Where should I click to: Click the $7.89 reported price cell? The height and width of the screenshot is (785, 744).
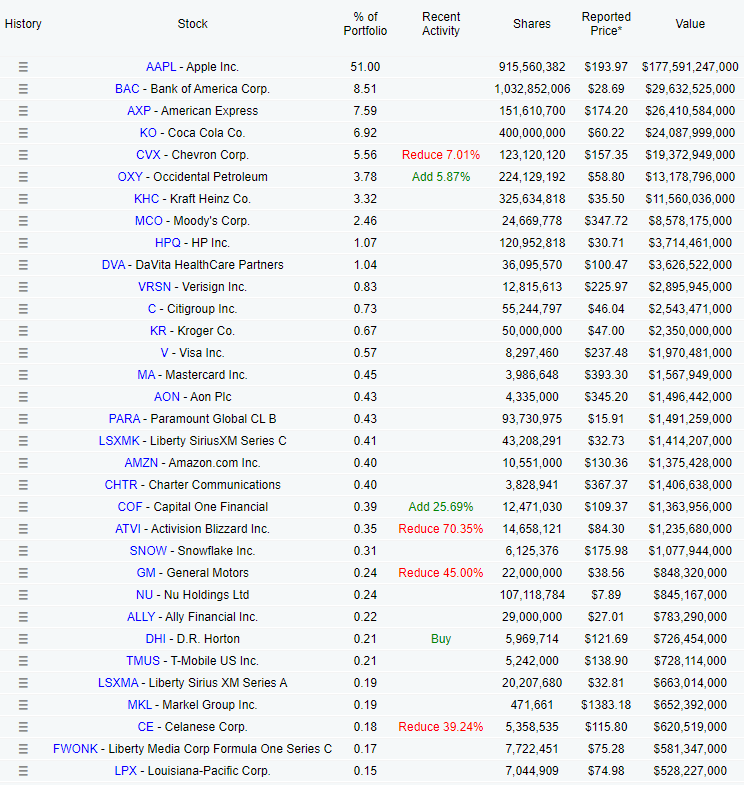[x=606, y=595]
